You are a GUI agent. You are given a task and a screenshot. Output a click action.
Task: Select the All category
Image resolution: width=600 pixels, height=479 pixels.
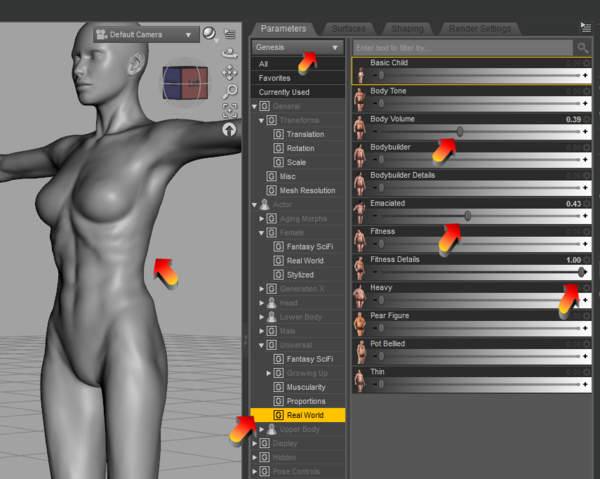point(298,64)
